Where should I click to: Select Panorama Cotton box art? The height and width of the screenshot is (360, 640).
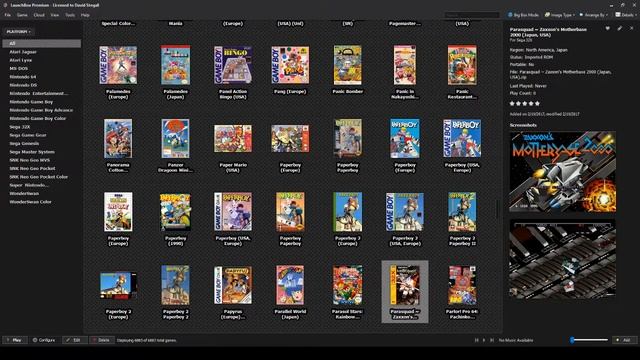point(118,138)
